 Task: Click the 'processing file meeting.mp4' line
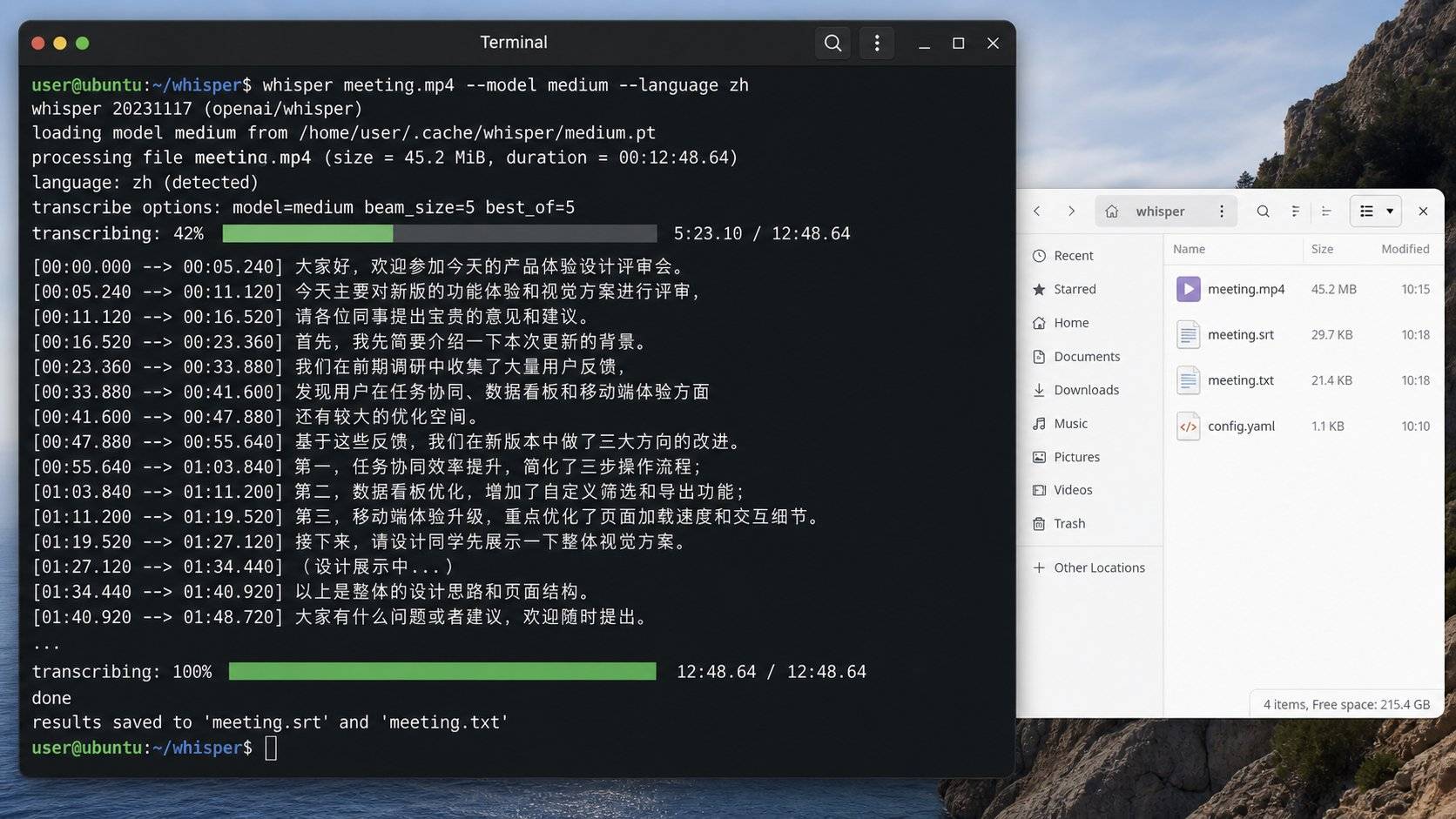pos(384,158)
